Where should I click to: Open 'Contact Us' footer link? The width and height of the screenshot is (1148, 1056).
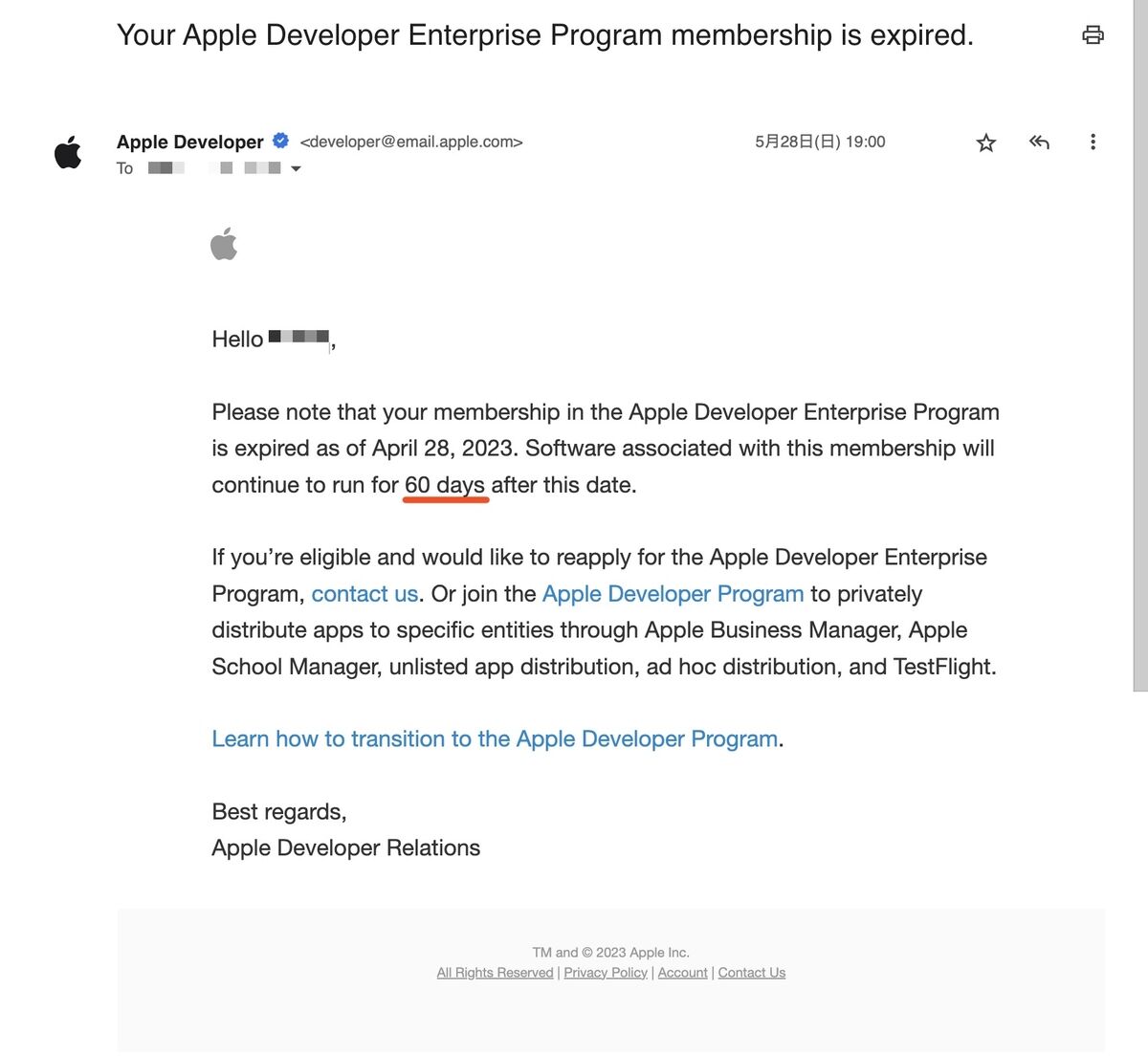coord(752,973)
